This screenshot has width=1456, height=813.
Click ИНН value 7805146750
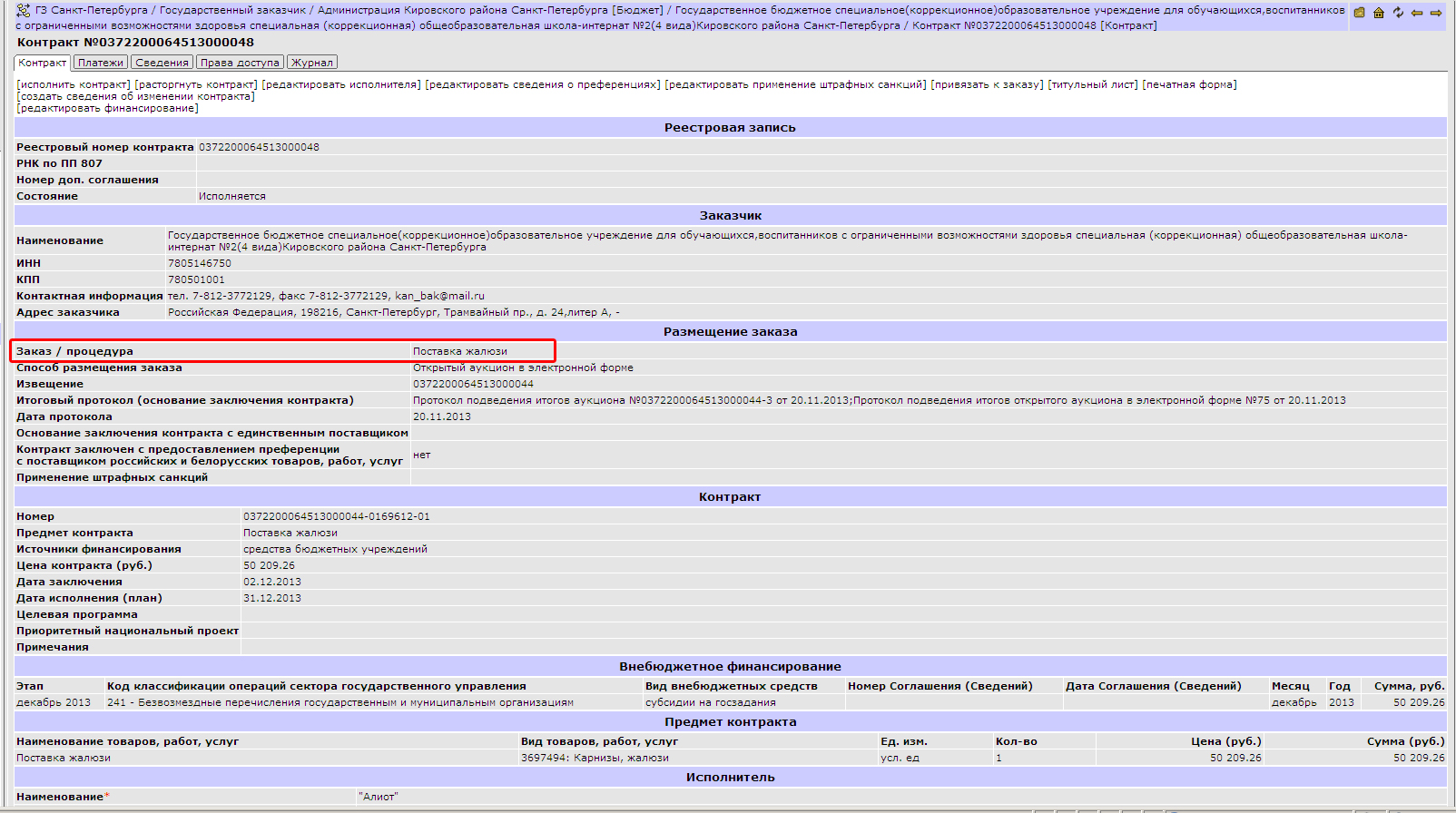coord(200,263)
